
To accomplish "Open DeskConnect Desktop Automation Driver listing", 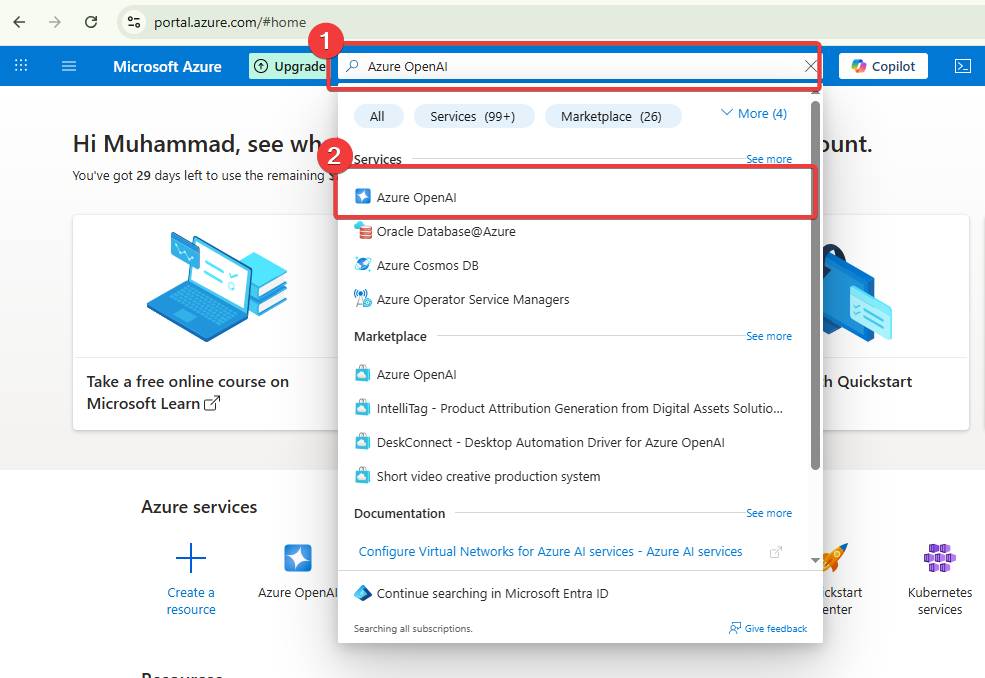I will point(575,442).
